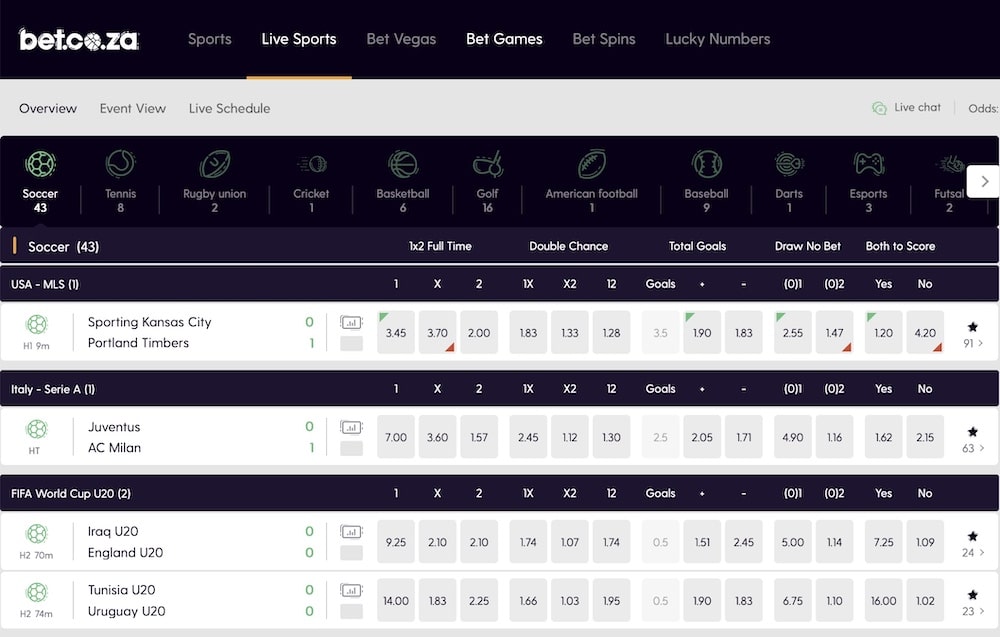Open the American football category icon
Image resolution: width=1000 pixels, height=637 pixels.
point(592,163)
